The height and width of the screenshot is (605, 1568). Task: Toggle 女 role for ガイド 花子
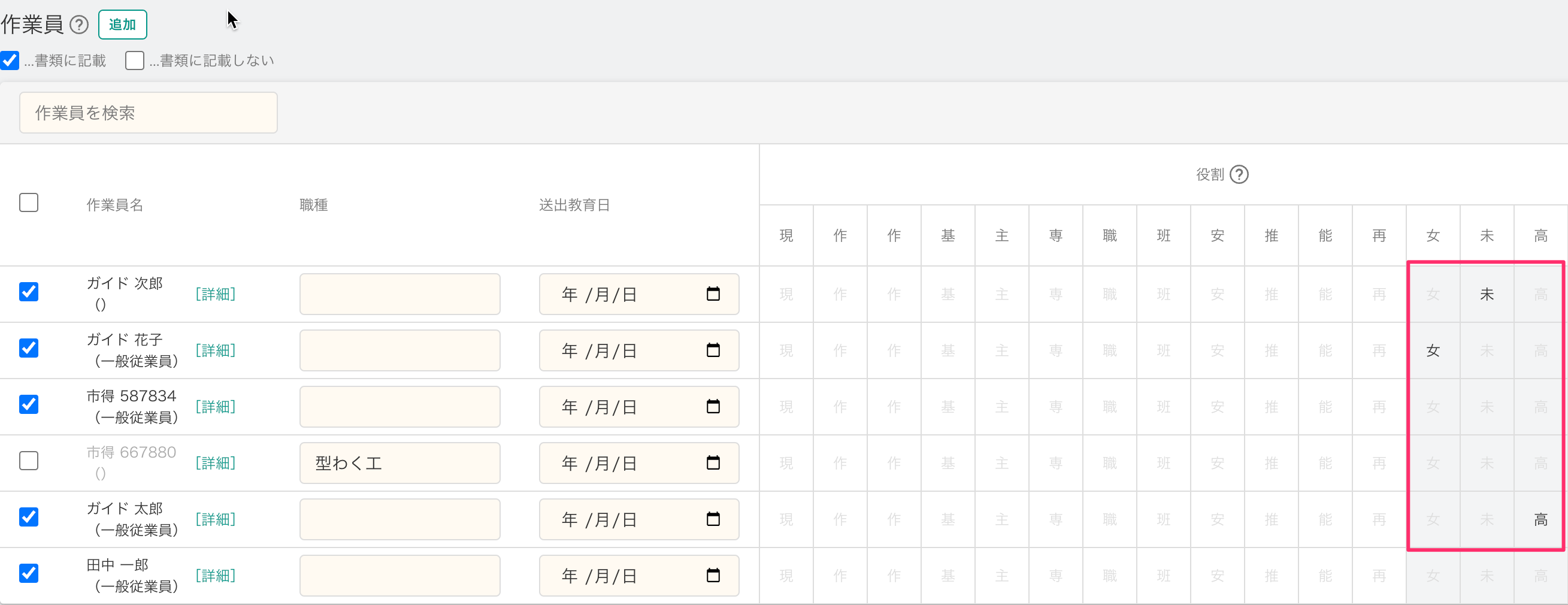click(1433, 350)
